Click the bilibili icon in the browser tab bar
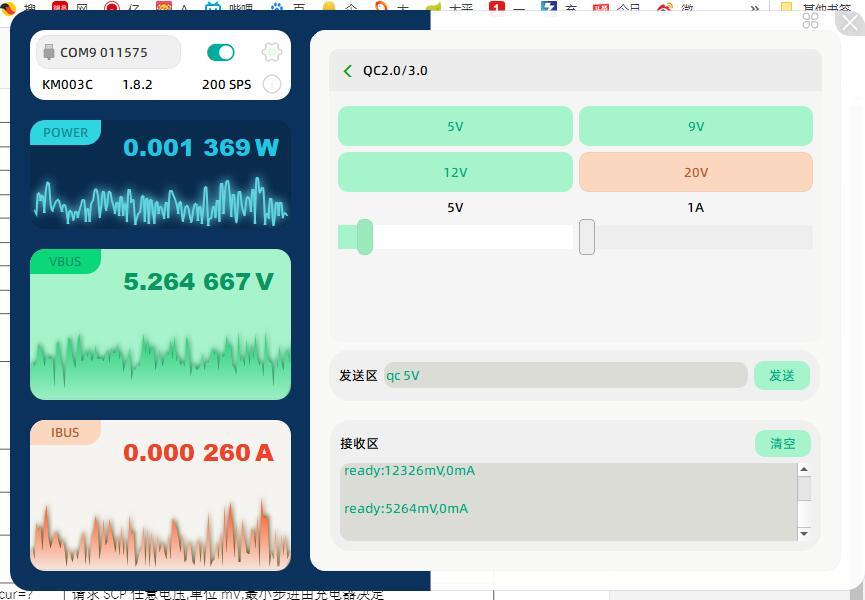The width and height of the screenshot is (865, 600). (213, 7)
